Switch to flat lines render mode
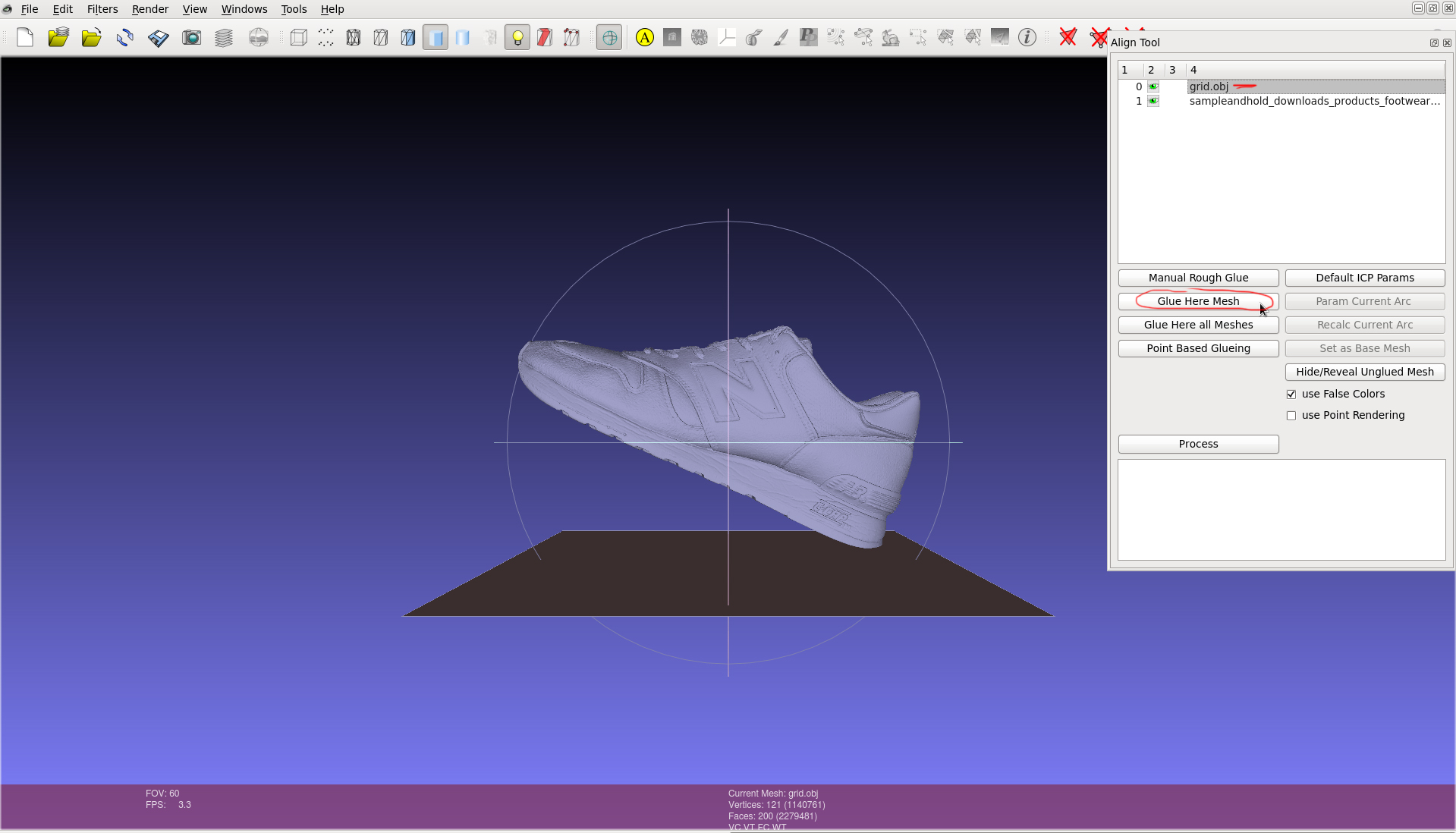Screen dimensions: 1456x833 click(408, 37)
